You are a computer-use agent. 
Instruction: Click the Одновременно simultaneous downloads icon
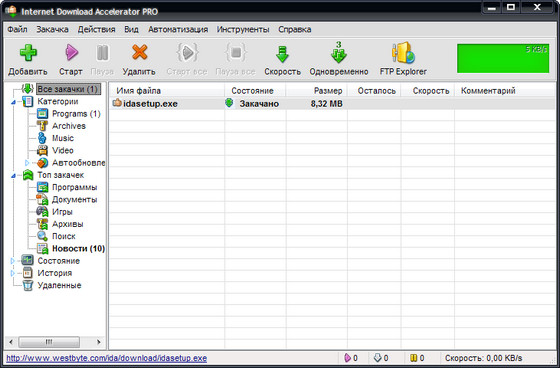(338, 53)
